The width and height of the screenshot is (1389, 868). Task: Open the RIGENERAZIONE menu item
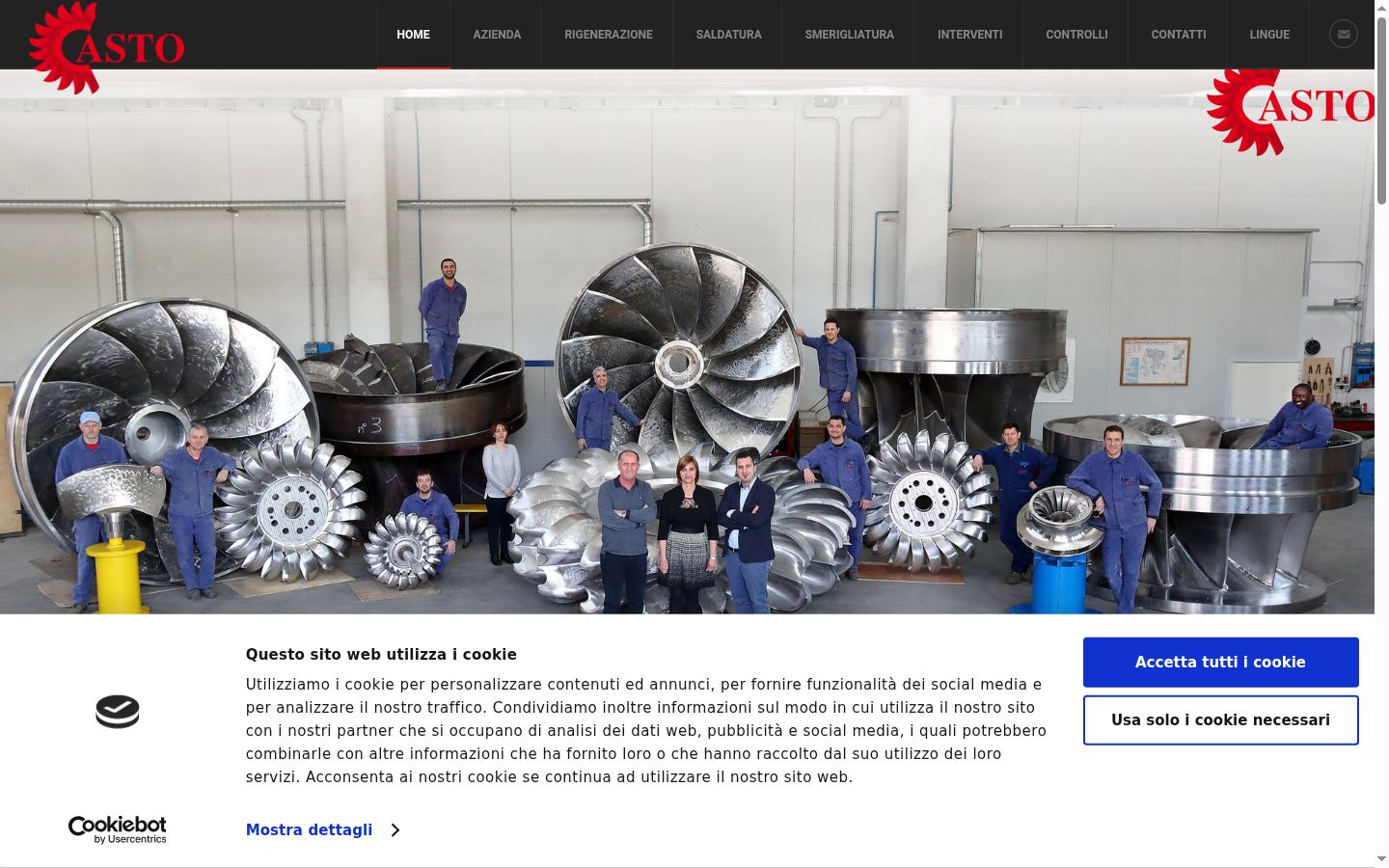coord(609,35)
